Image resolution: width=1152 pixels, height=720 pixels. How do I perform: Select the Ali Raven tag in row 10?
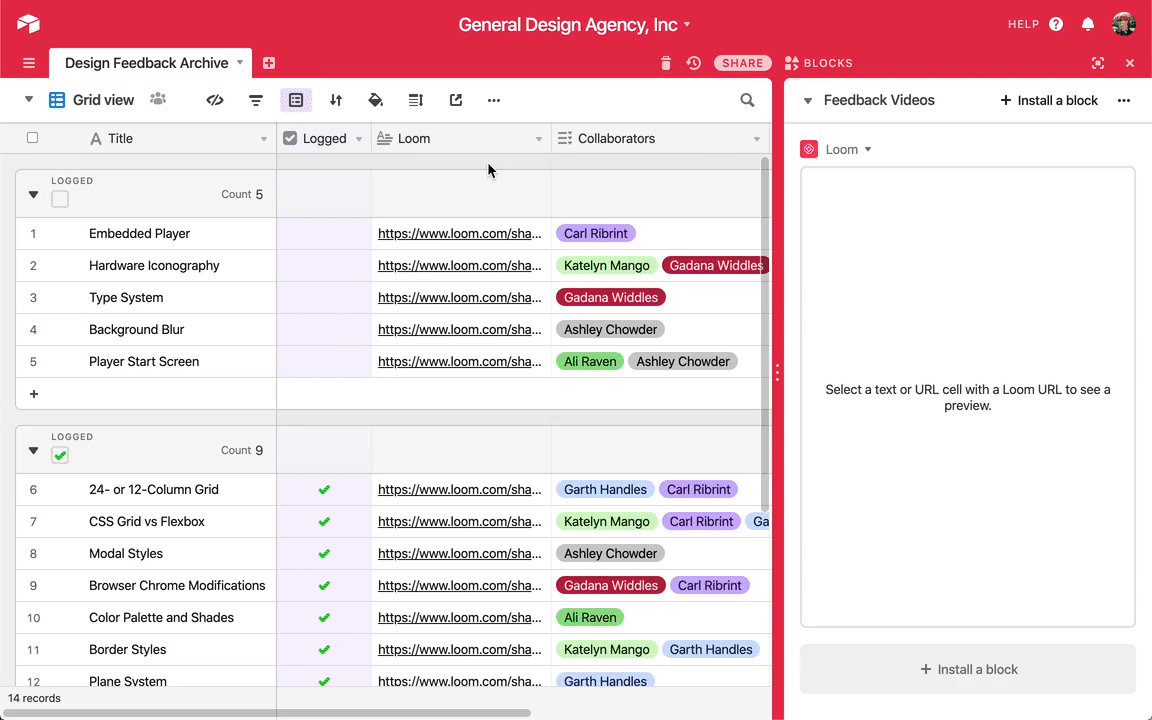[590, 618]
